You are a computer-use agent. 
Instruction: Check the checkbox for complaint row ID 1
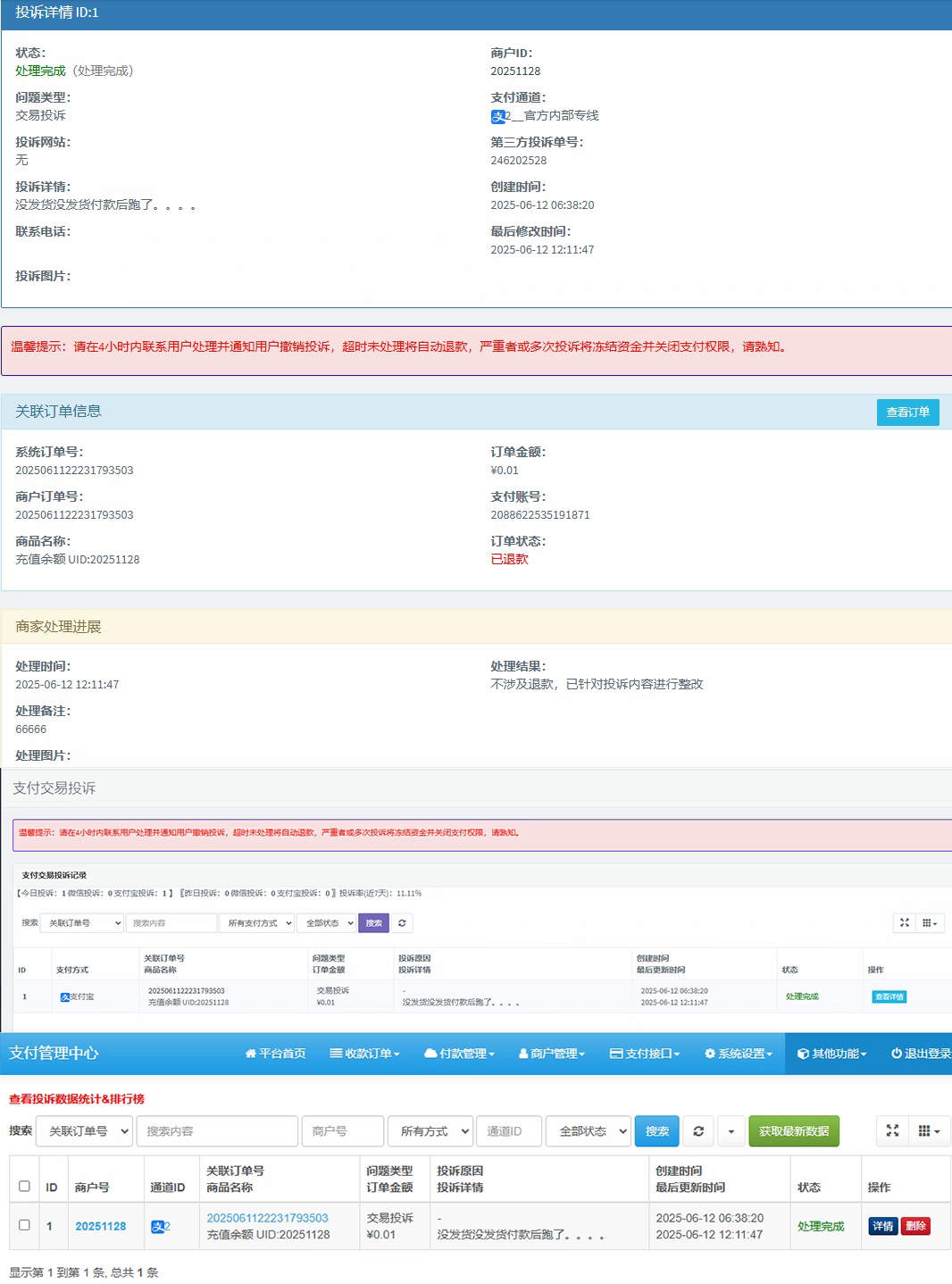(x=24, y=1226)
